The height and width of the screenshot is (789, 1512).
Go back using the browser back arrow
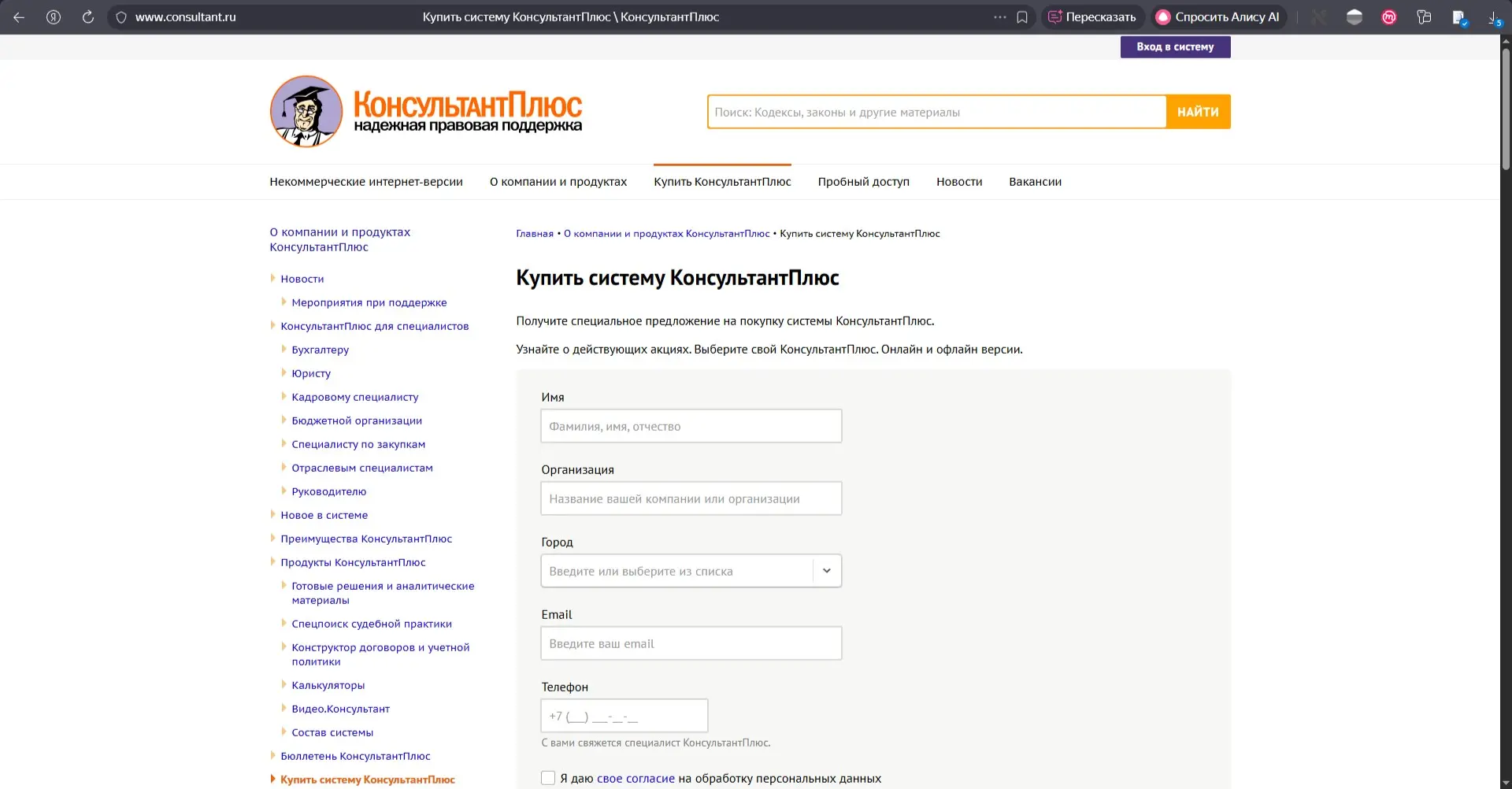click(19, 17)
